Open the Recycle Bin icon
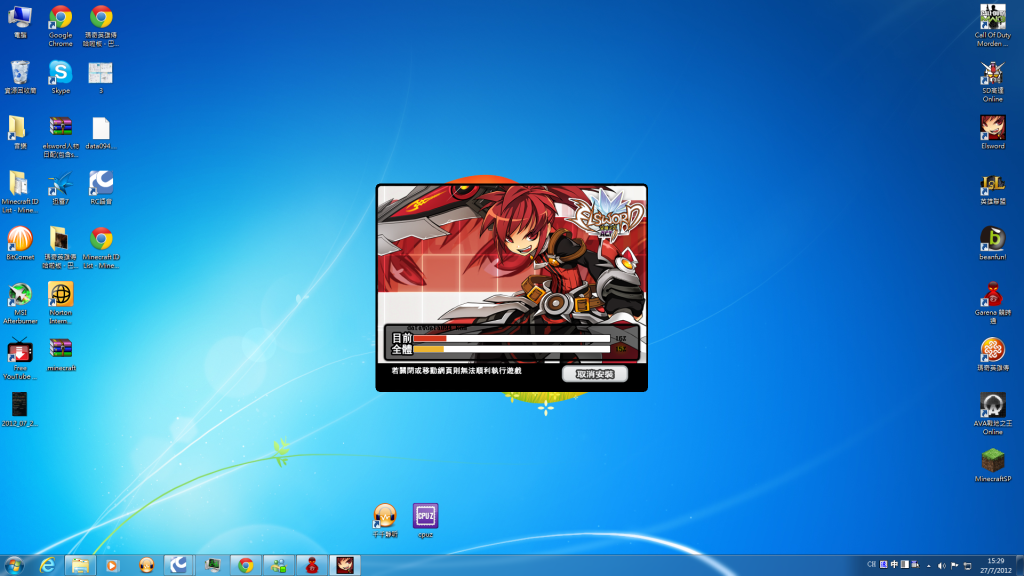Viewport: 1024px width, 576px height. click(20, 74)
